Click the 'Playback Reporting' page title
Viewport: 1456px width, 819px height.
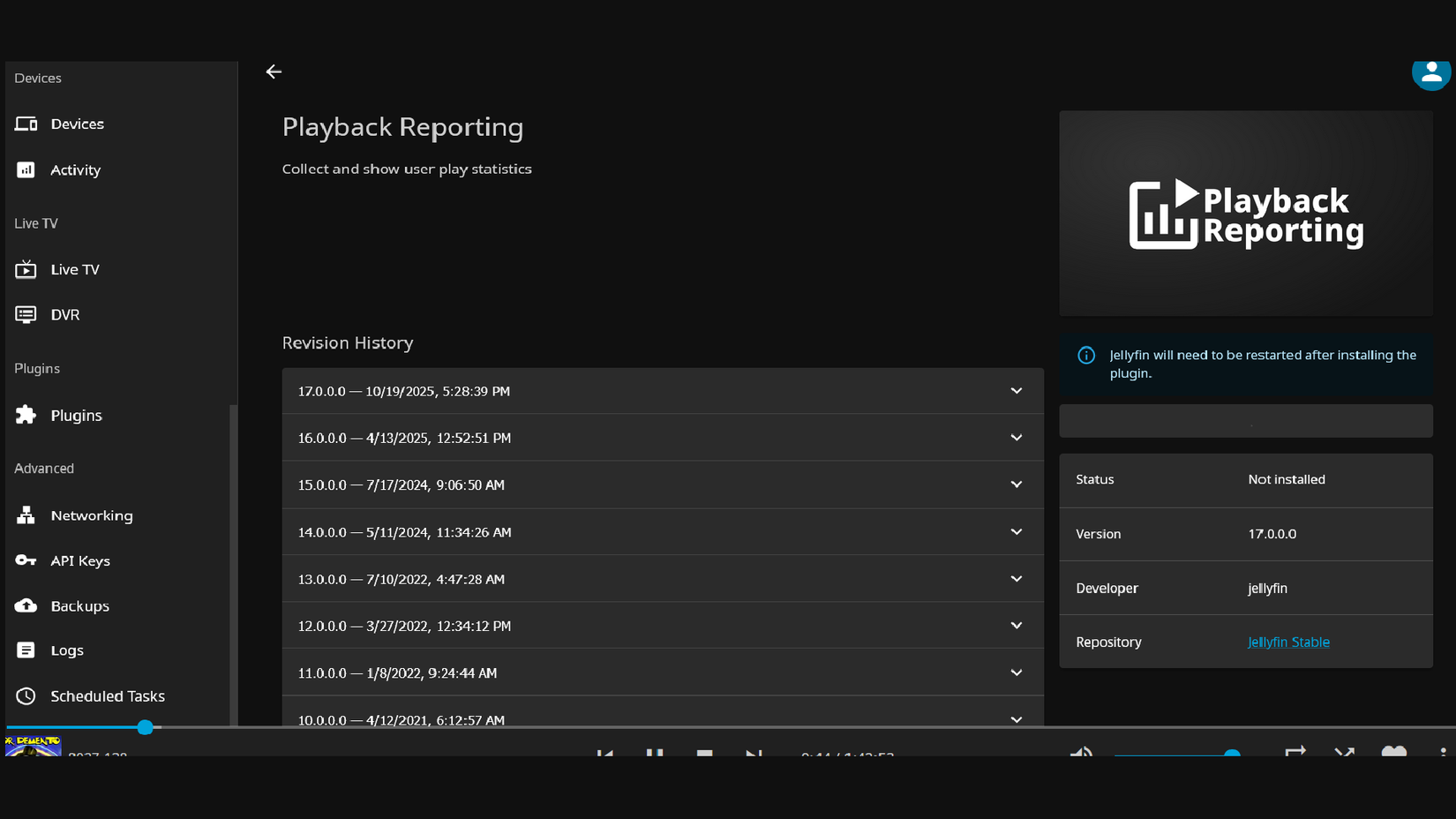coord(402,127)
